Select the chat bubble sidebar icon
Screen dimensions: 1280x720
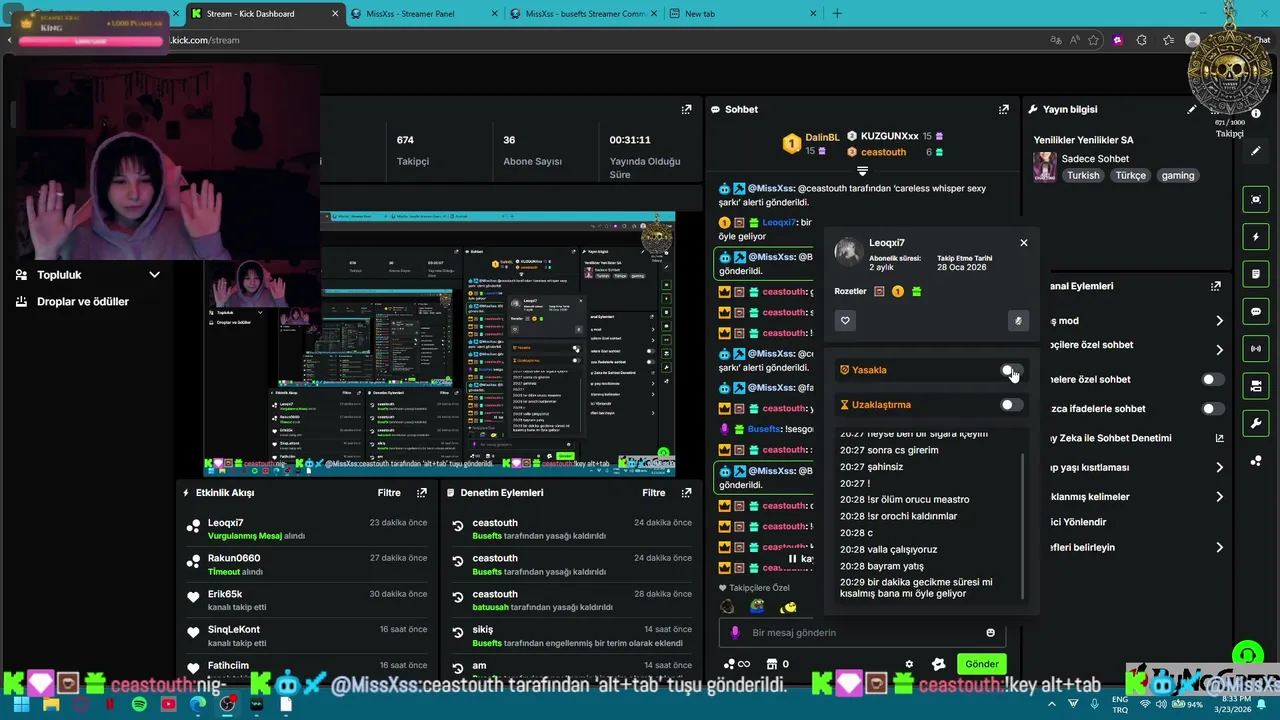[x=1256, y=312]
